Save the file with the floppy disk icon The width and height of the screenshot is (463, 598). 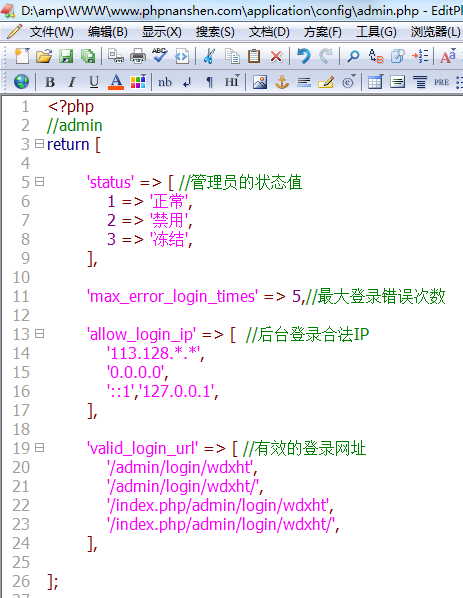(66, 56)
